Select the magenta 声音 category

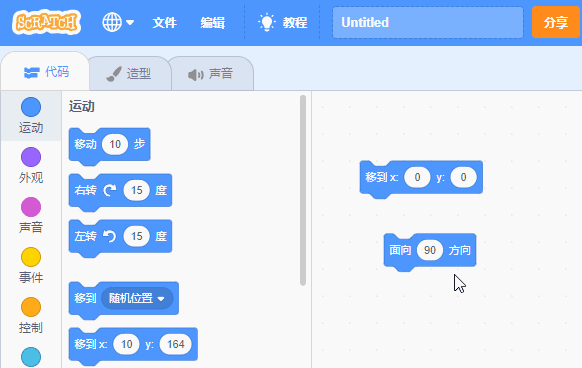pyautogui.click(x=31, y=215)
